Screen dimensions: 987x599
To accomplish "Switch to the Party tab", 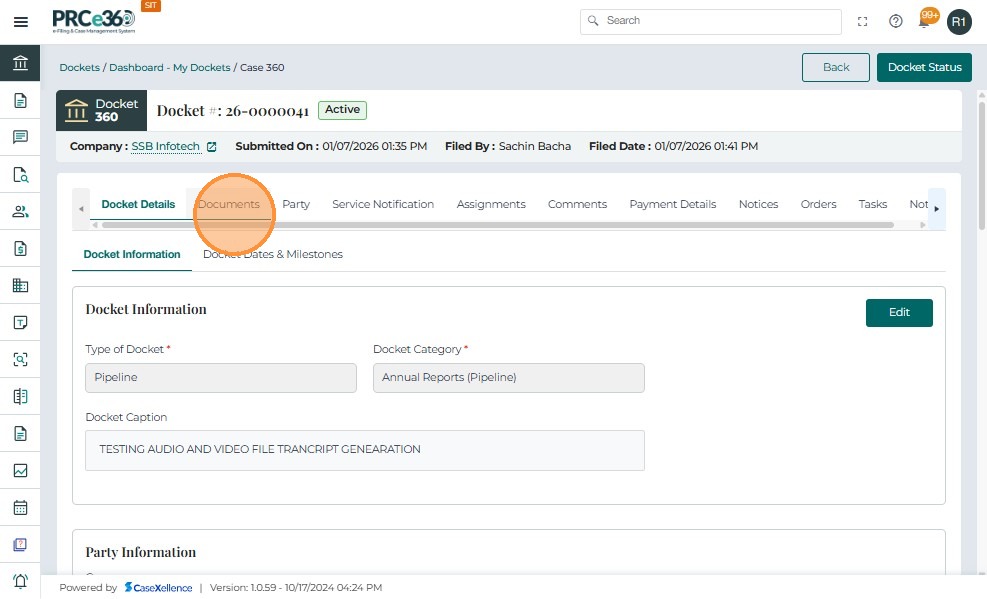I will 296,204.
